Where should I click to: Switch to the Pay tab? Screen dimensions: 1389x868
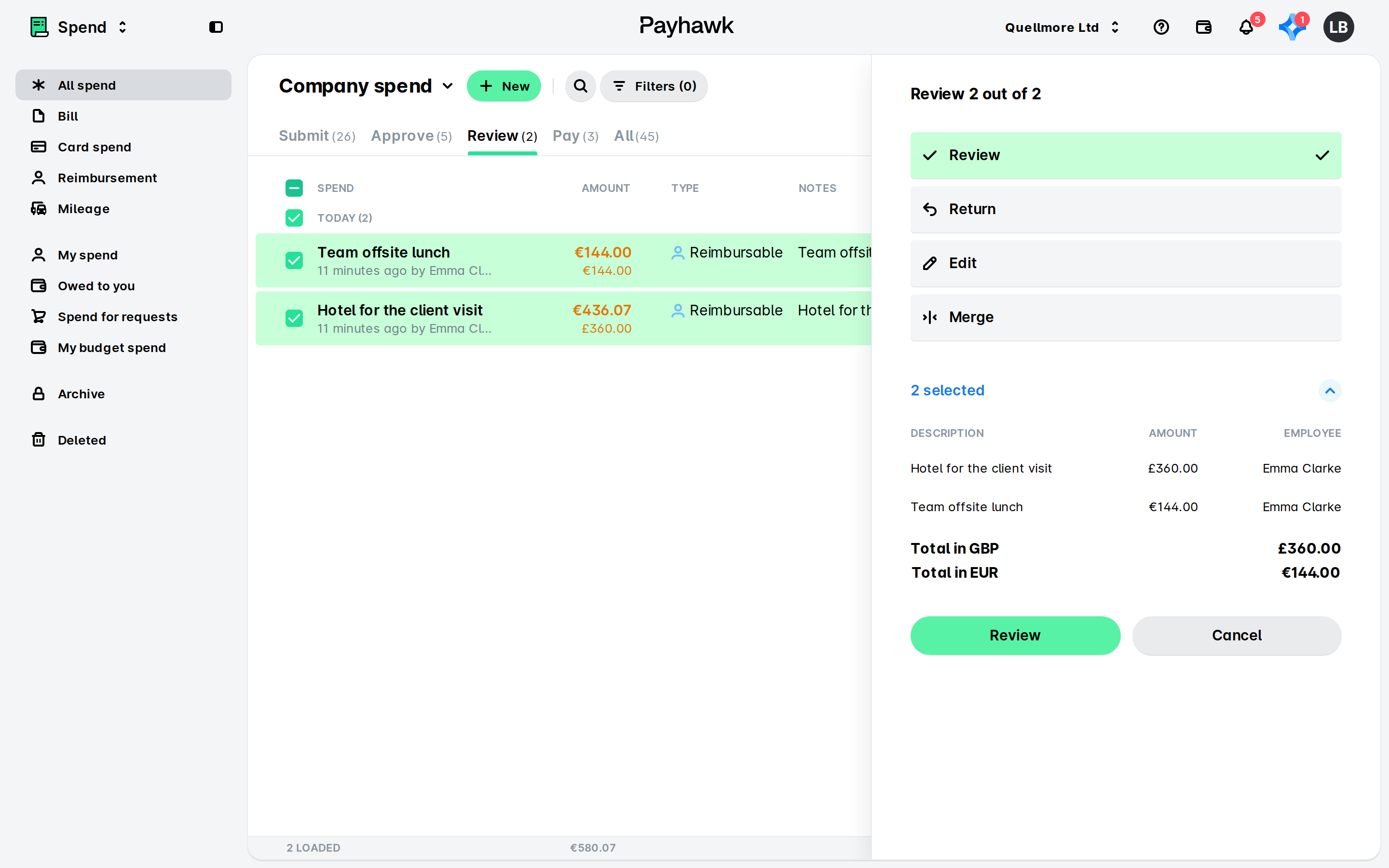(575, 136)
